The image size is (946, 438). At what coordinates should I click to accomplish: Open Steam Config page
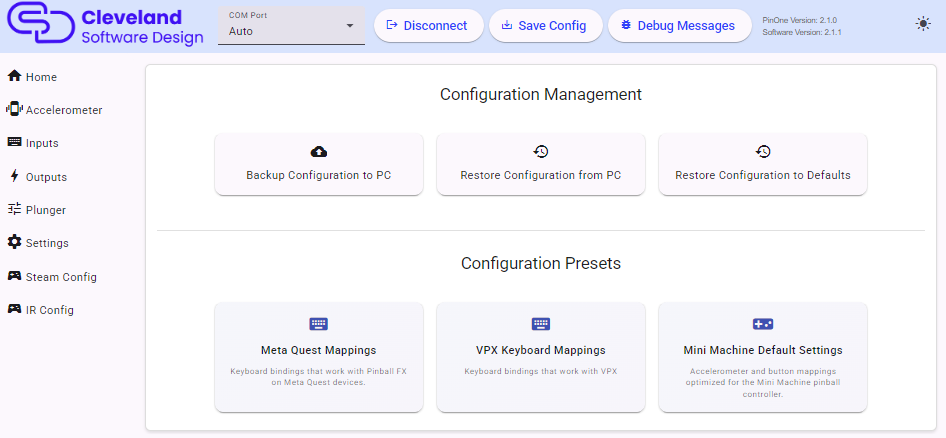(61, 277)
